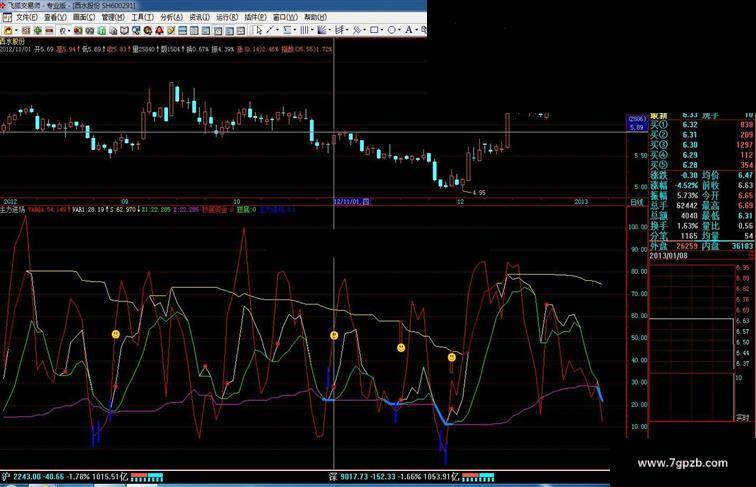Screen dimensions: 756x487
Task: Select the ellipse drawing tool
Action: [392, 30]
